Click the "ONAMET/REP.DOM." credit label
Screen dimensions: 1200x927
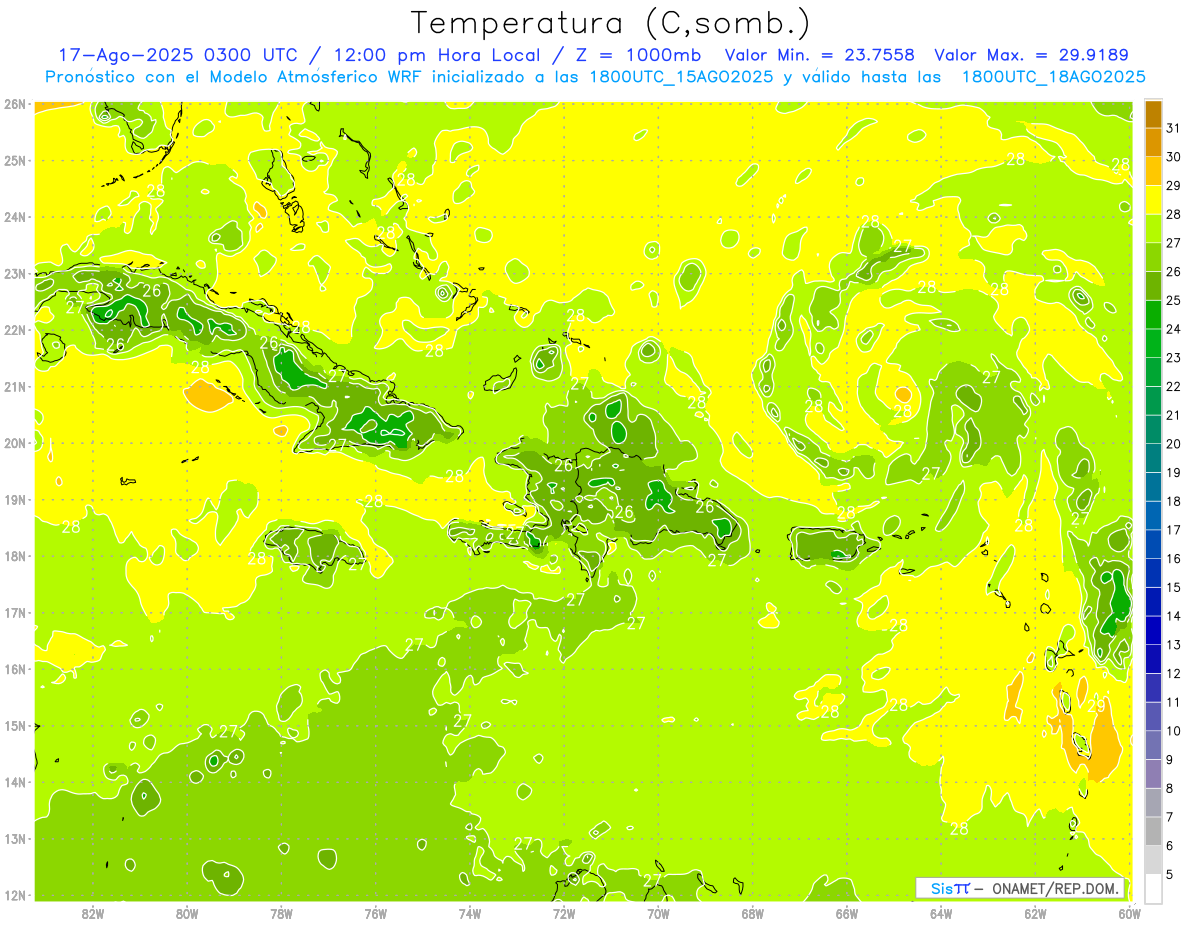pos(1056,888)
